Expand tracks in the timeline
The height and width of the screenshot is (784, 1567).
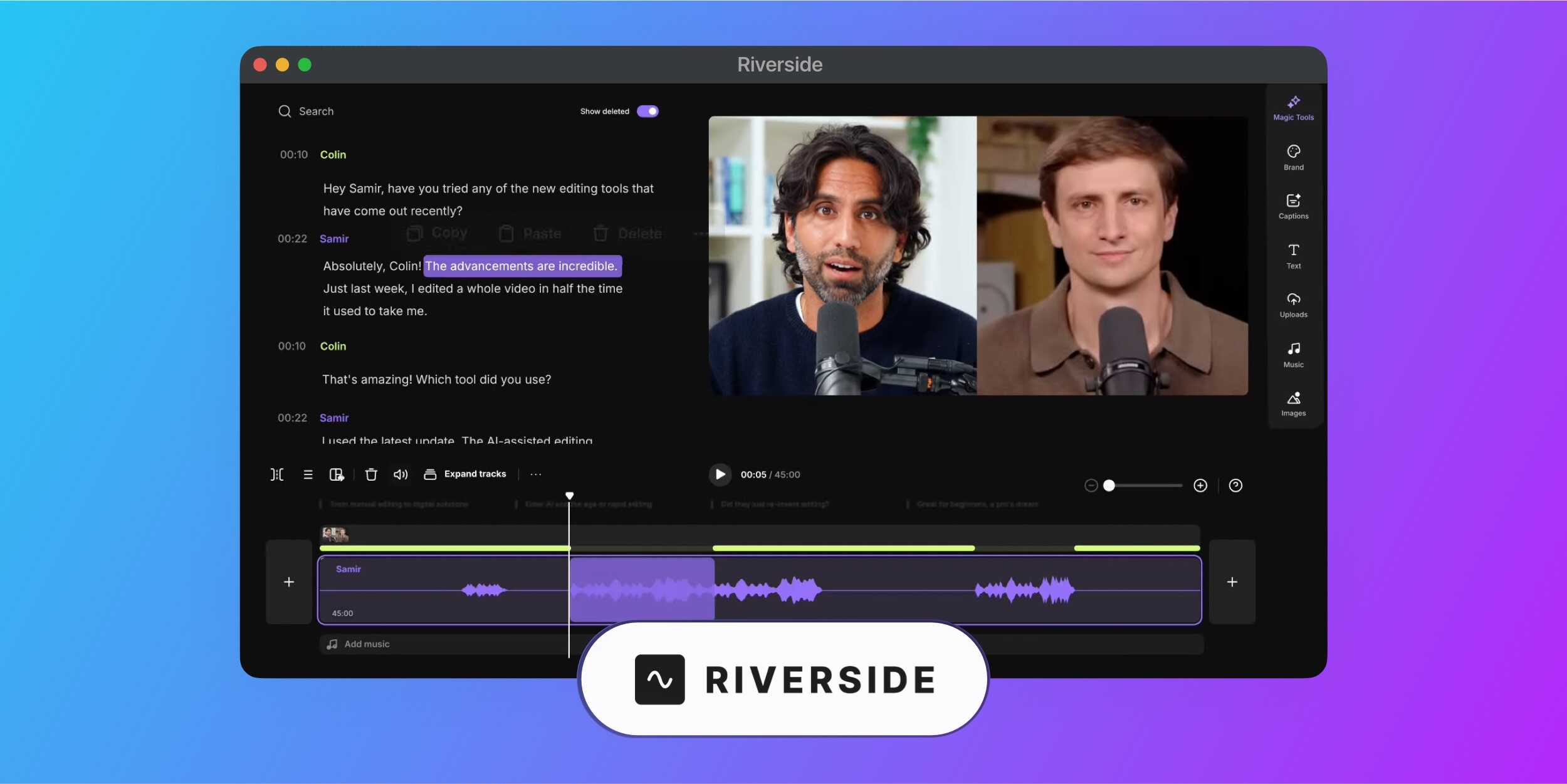point(465,474)
